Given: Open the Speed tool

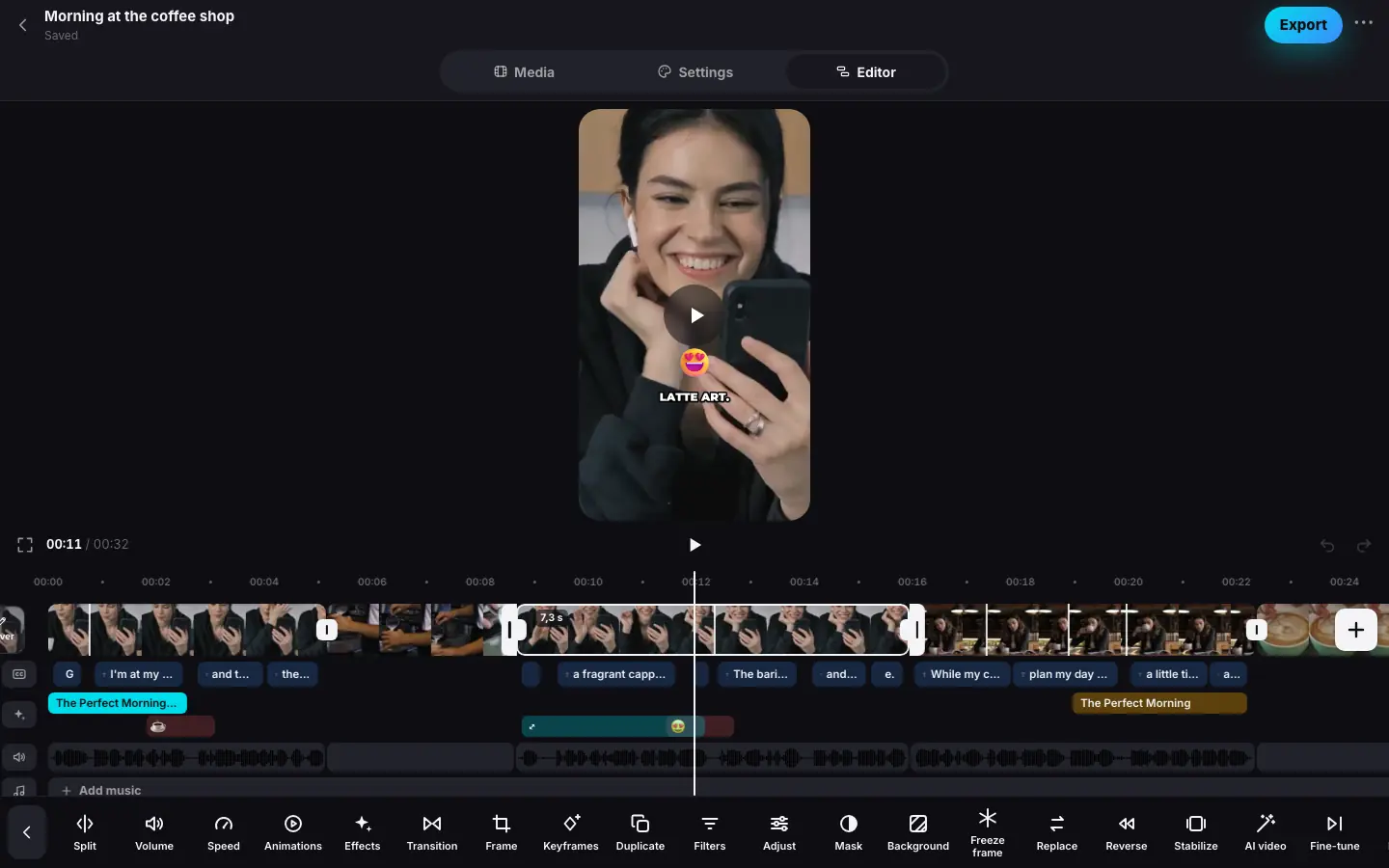Looking at the screenshot, I should pyautogui.click(x=224, y=832).
